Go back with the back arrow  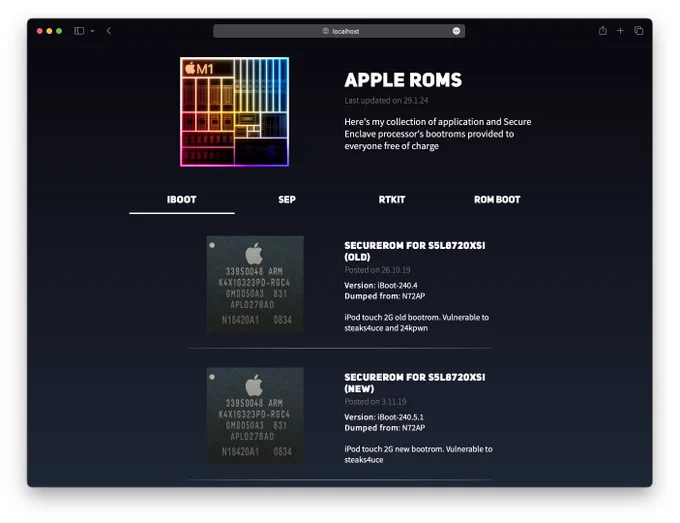point(109,31)
